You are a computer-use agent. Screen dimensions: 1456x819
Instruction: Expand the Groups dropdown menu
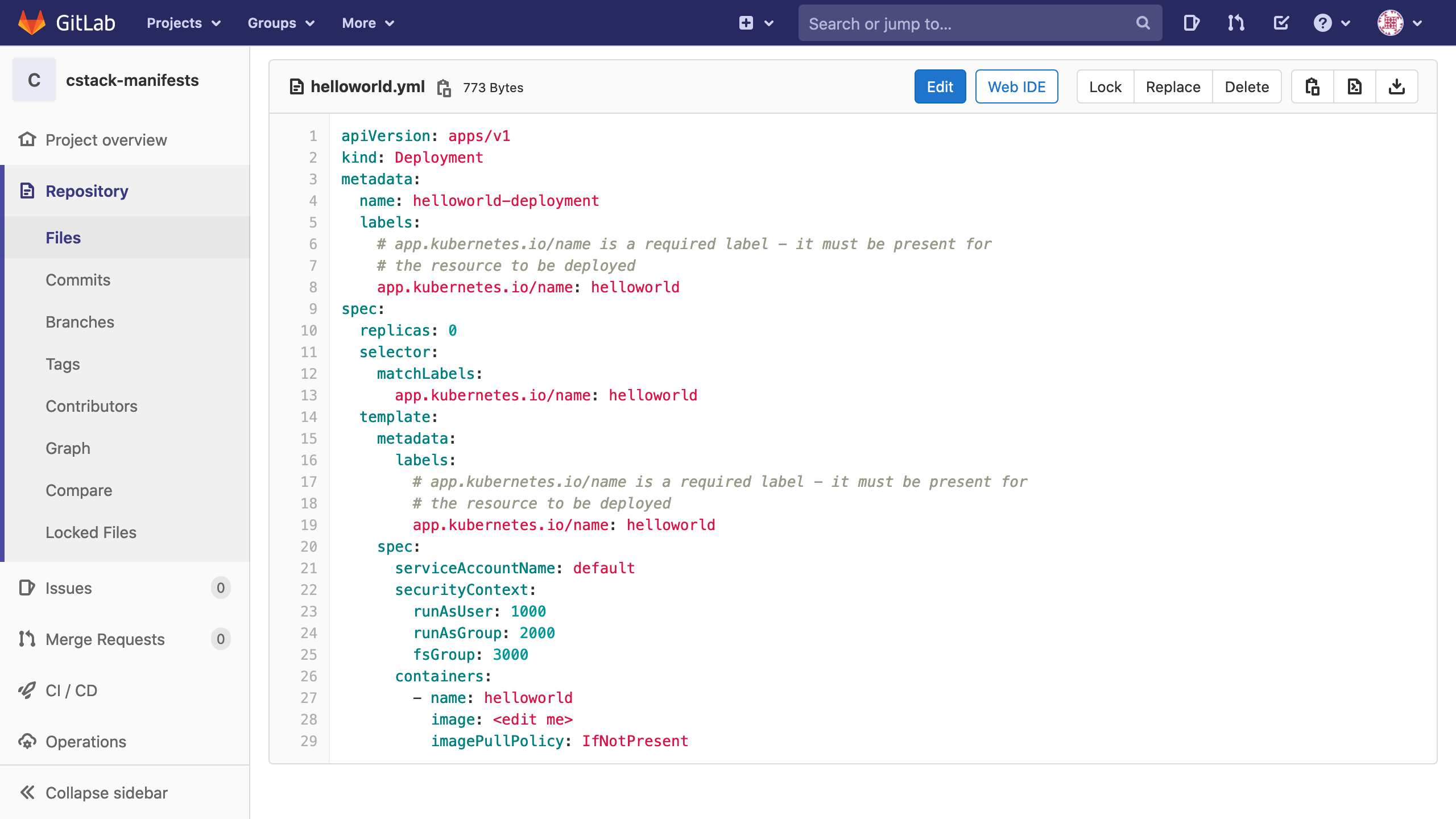(x=281, y=23)
